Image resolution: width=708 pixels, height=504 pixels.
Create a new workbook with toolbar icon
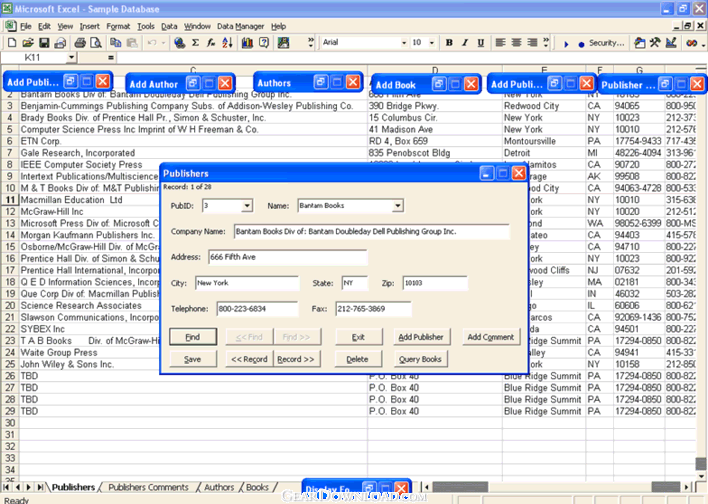point(12,43)
